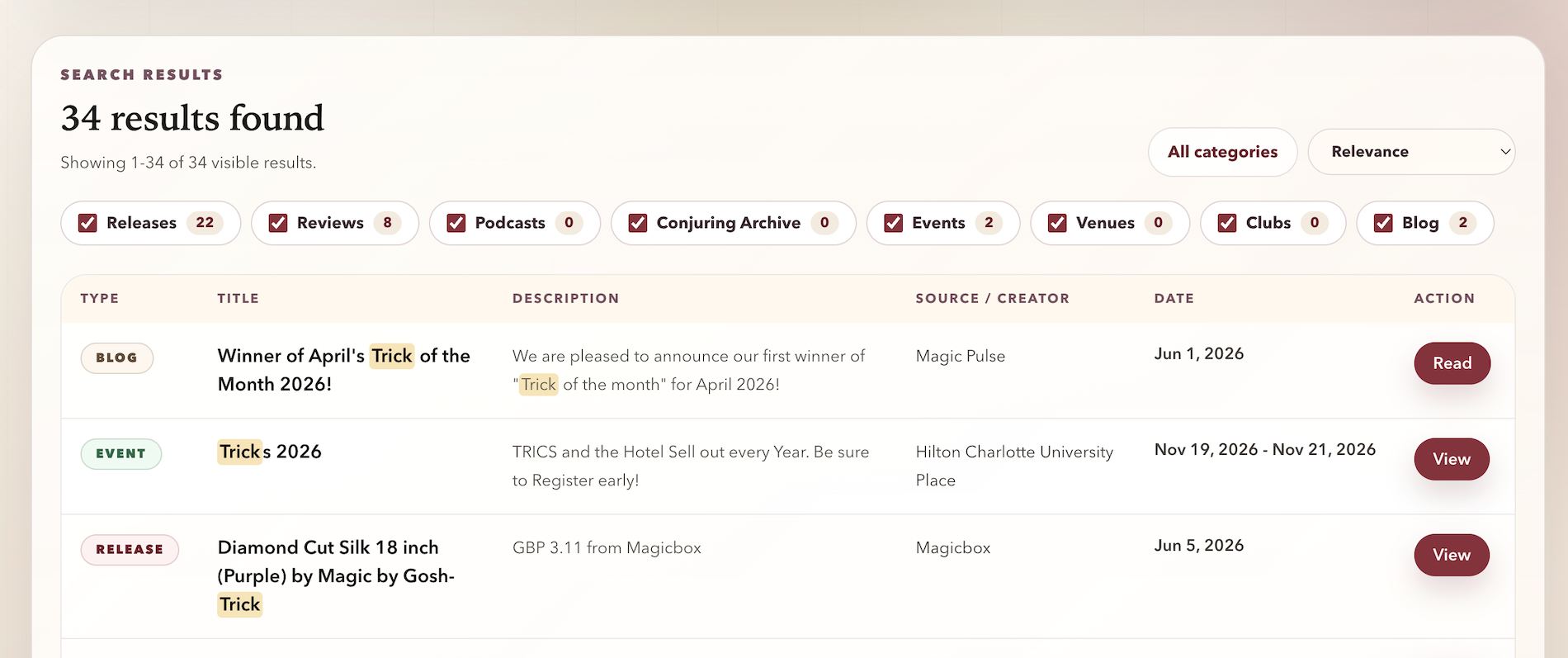
Task: View the Diamond Cut Silk release
Action: 1452,555
